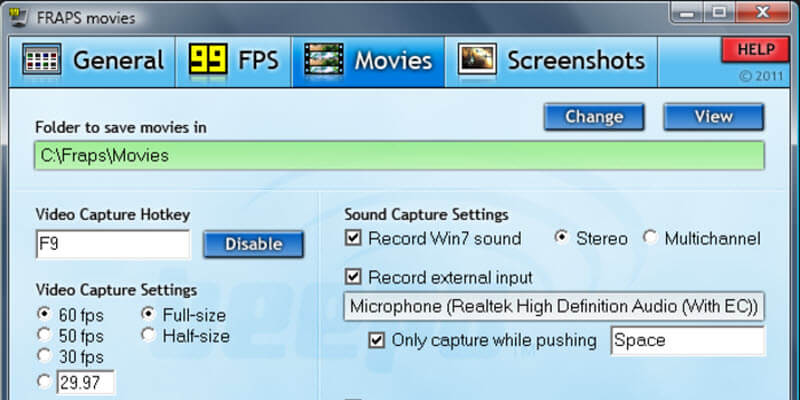800x400 pixels.
Task: Click the FRAPS app icon in title bar
Action: (x=18, y=18)
